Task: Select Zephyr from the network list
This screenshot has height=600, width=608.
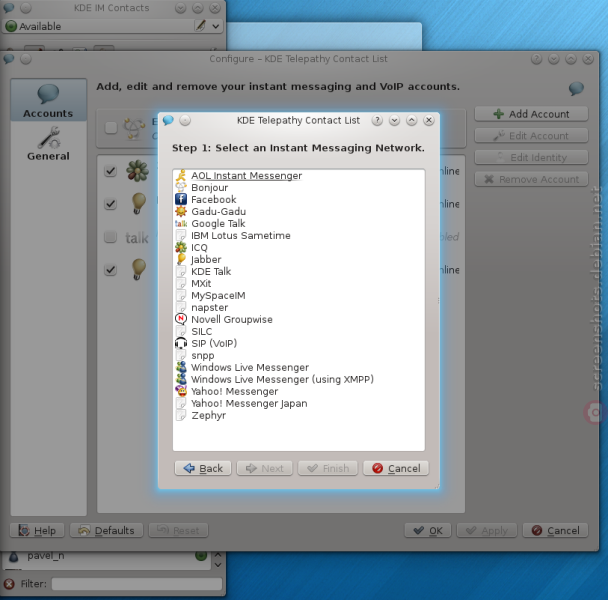Action: 299,415
